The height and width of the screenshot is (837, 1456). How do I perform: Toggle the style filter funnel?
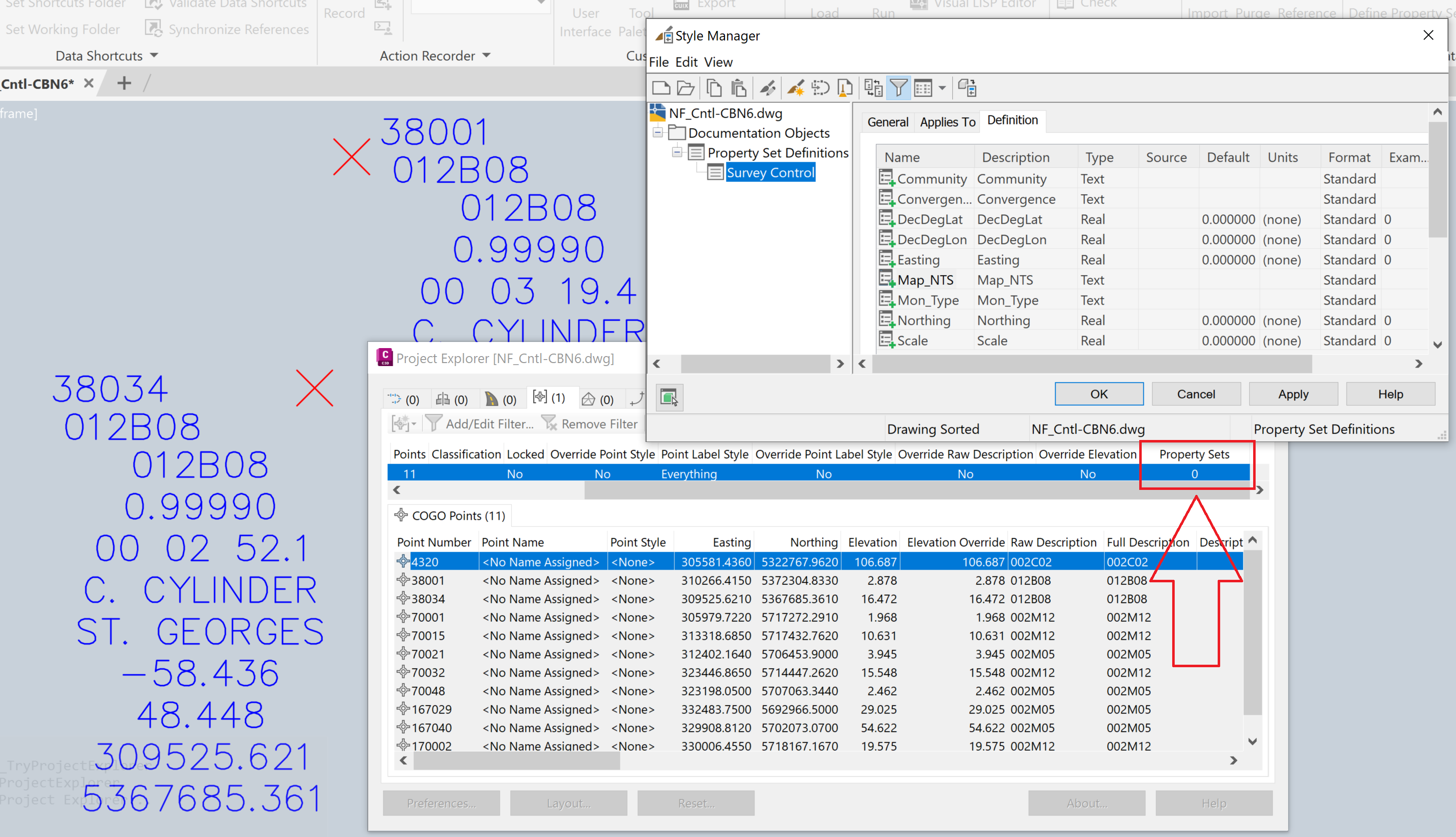coord(899,87)
